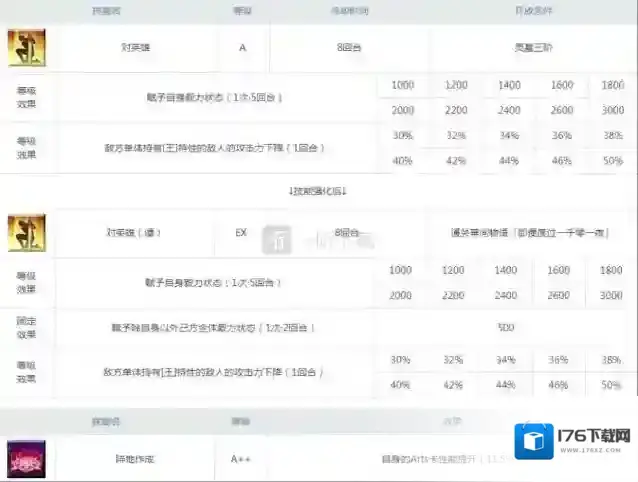
Task: Select the 'A++' rank cell
Action: coord(240,459)
